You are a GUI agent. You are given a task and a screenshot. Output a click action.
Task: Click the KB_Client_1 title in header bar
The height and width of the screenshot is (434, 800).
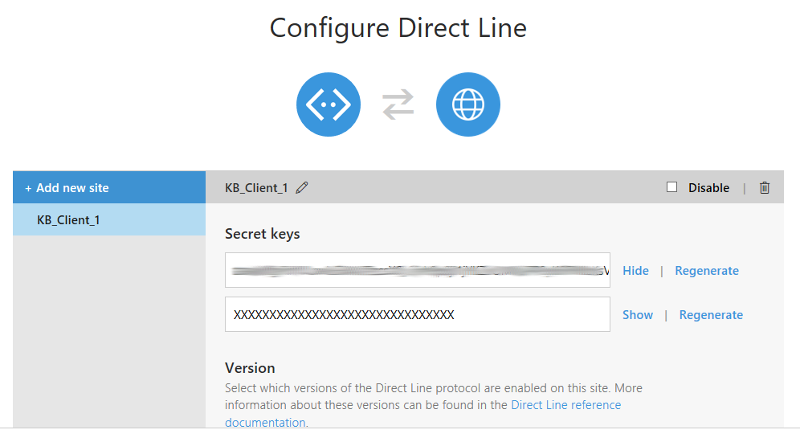[256, 188]
